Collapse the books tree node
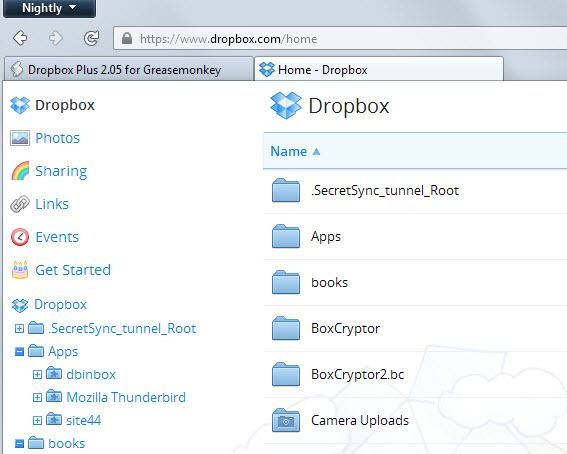 click(19, 443)
